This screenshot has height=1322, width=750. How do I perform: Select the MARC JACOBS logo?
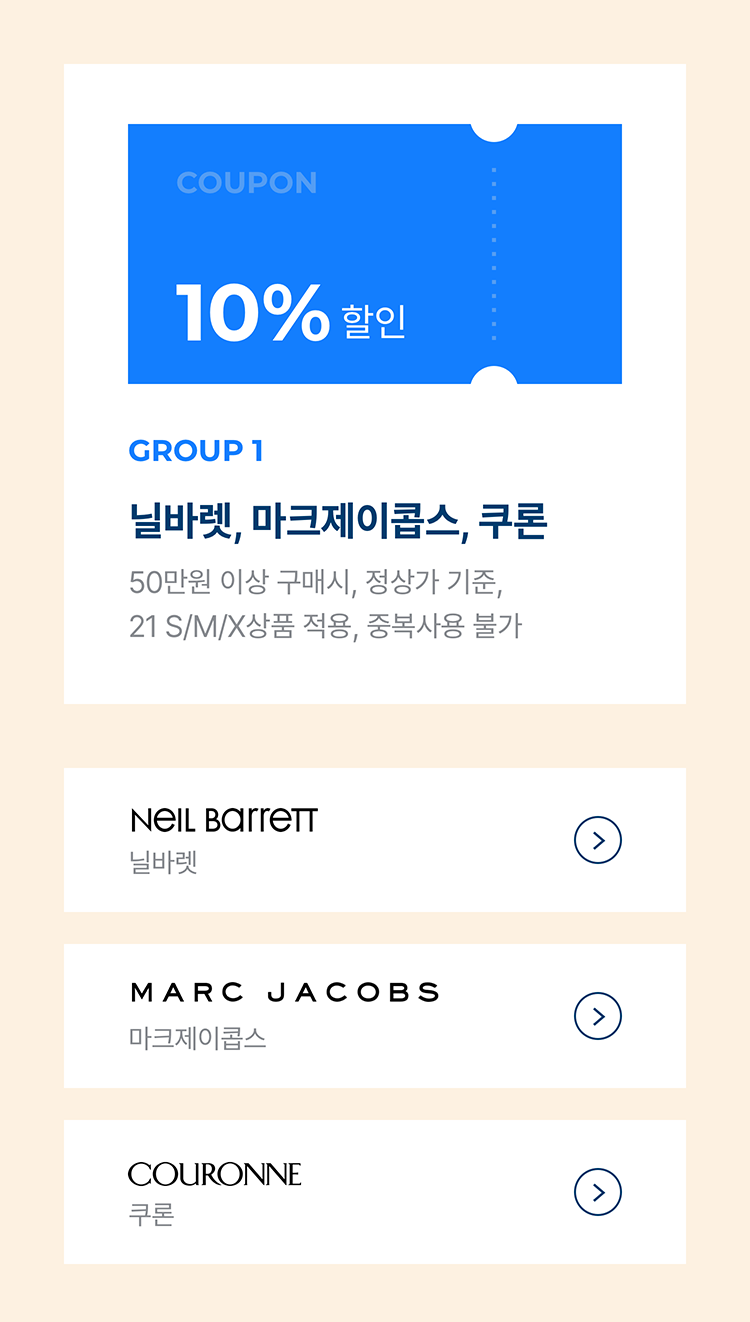coord(285,993)
